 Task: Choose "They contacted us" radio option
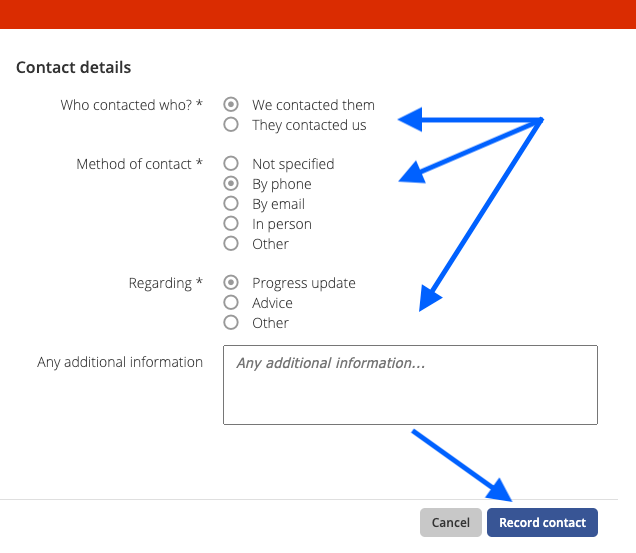pos(231,125)
